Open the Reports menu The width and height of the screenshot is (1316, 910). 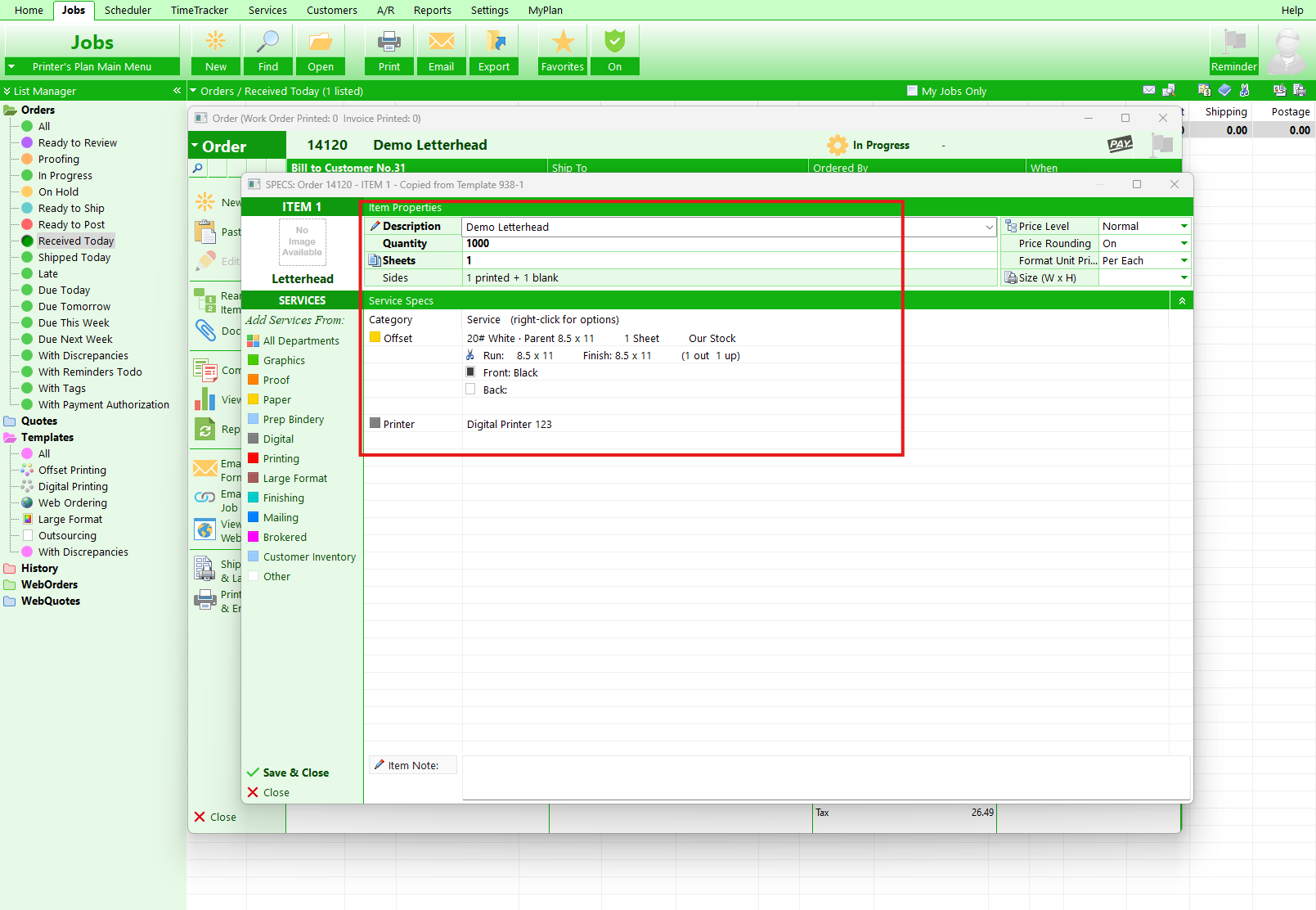(432, 10)
